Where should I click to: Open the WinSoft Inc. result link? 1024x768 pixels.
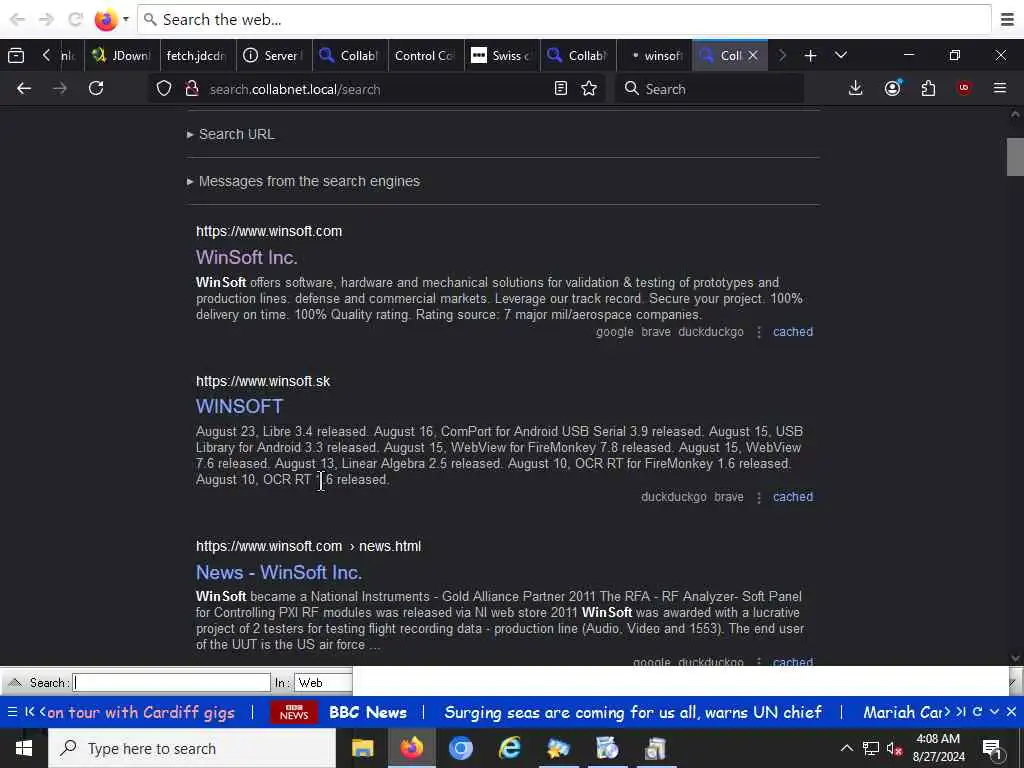coord(247,257)
